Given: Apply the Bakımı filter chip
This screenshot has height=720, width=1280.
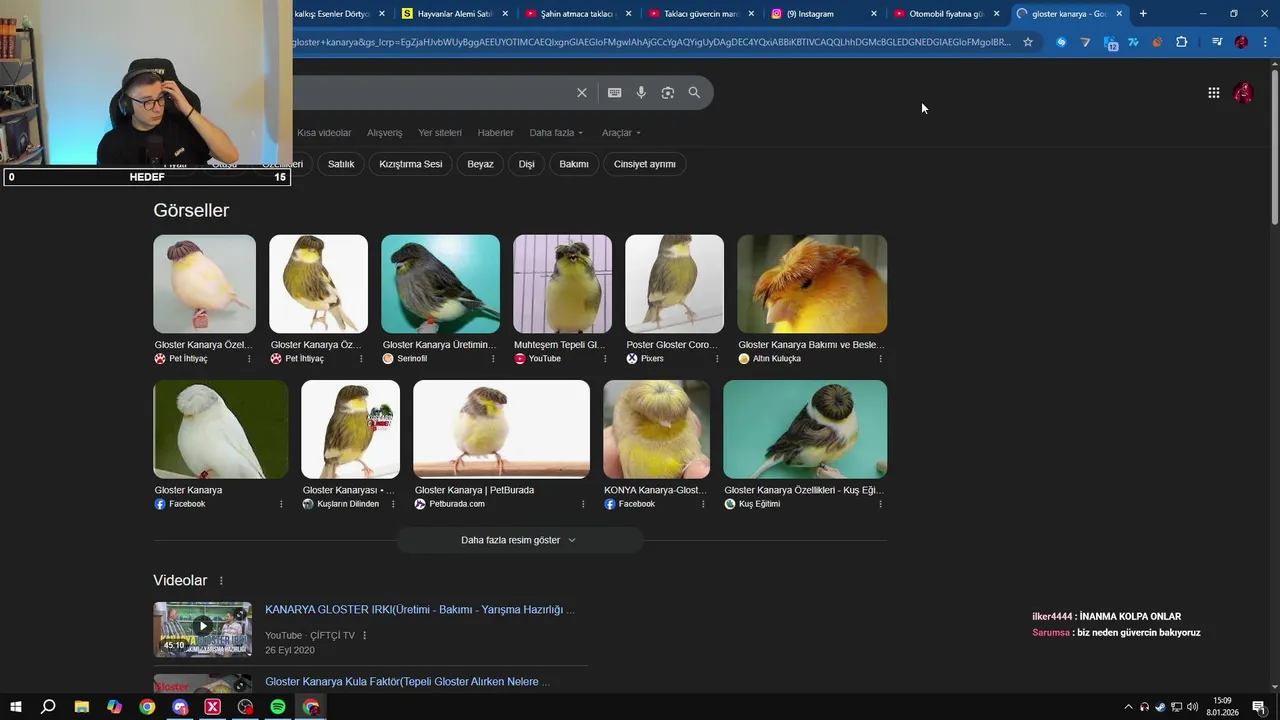Looking at the screenshot, I should coord(574,164).
